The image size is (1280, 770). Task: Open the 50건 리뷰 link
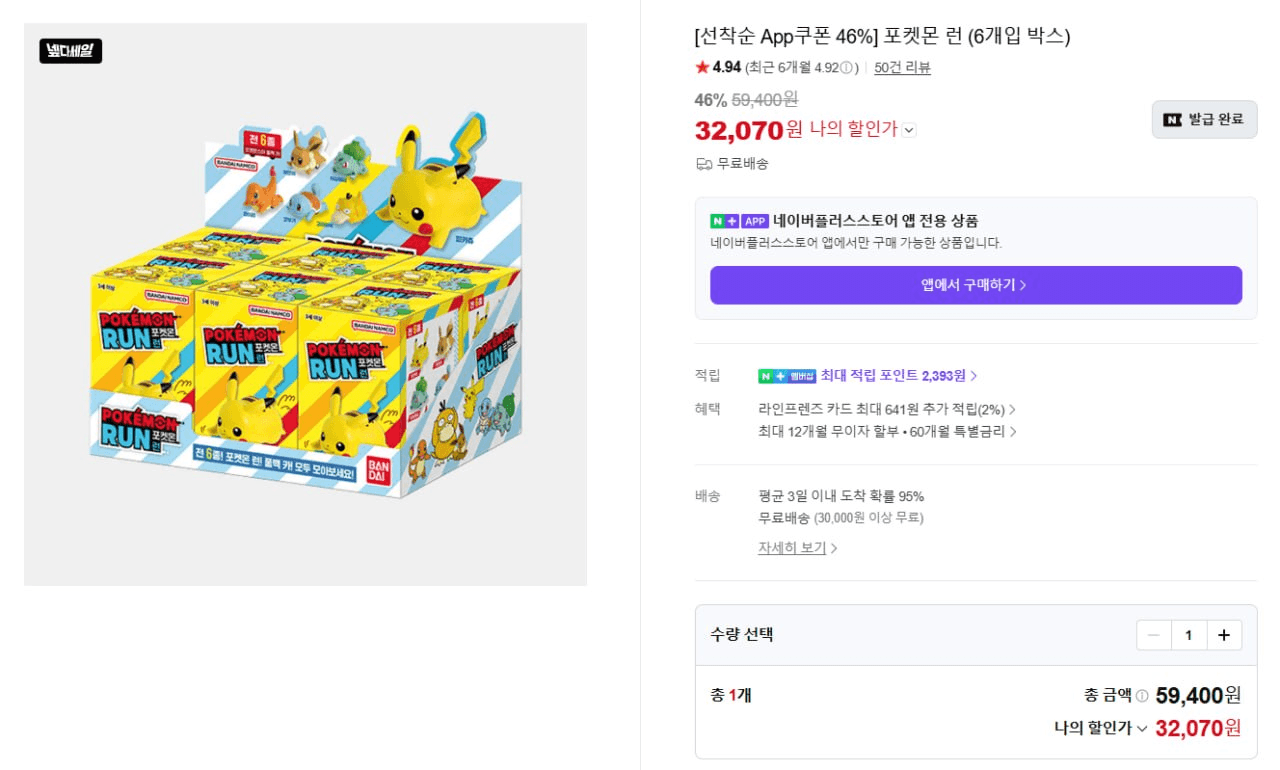tap(902, 68)
